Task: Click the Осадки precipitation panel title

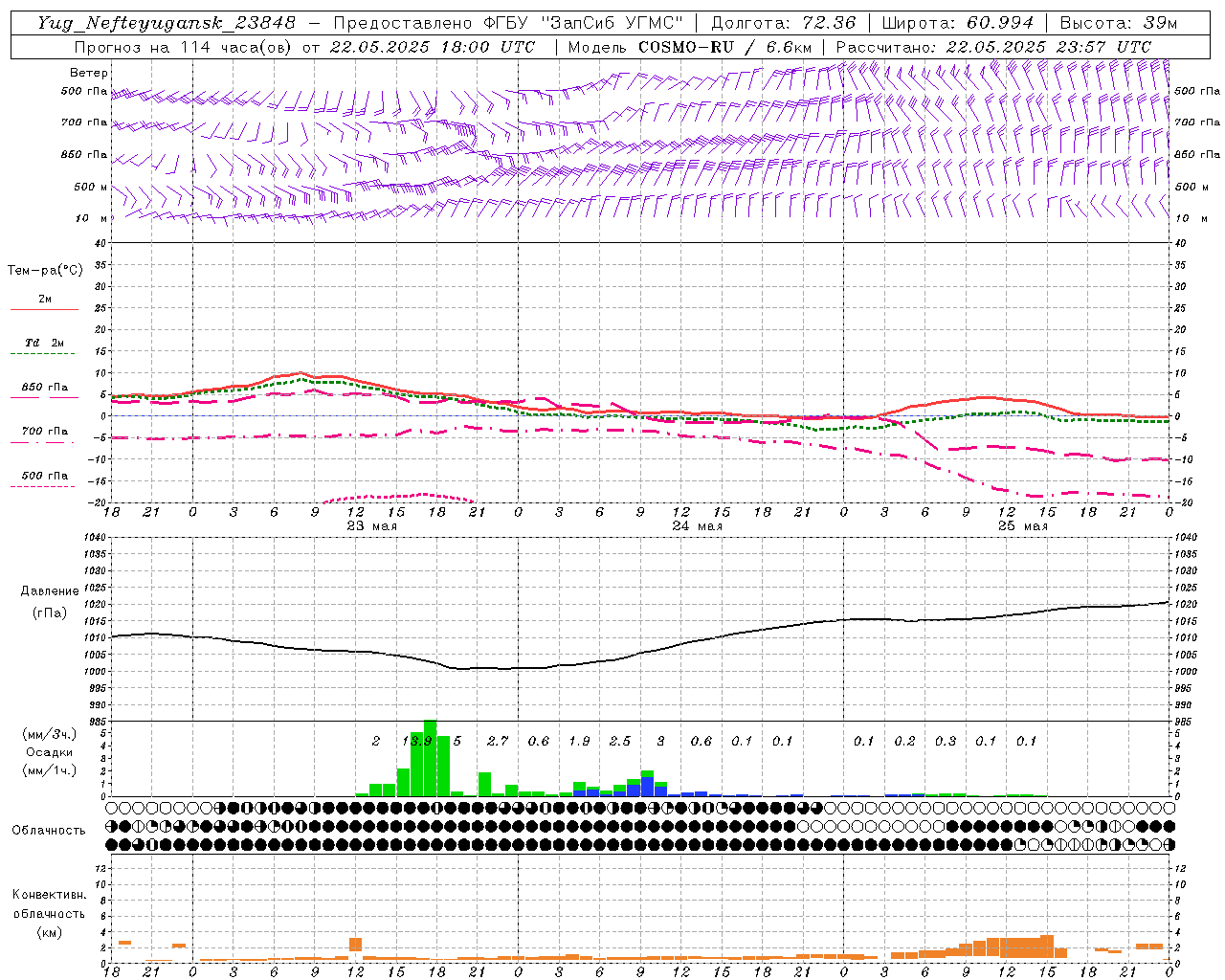Action: coord(49,752)
